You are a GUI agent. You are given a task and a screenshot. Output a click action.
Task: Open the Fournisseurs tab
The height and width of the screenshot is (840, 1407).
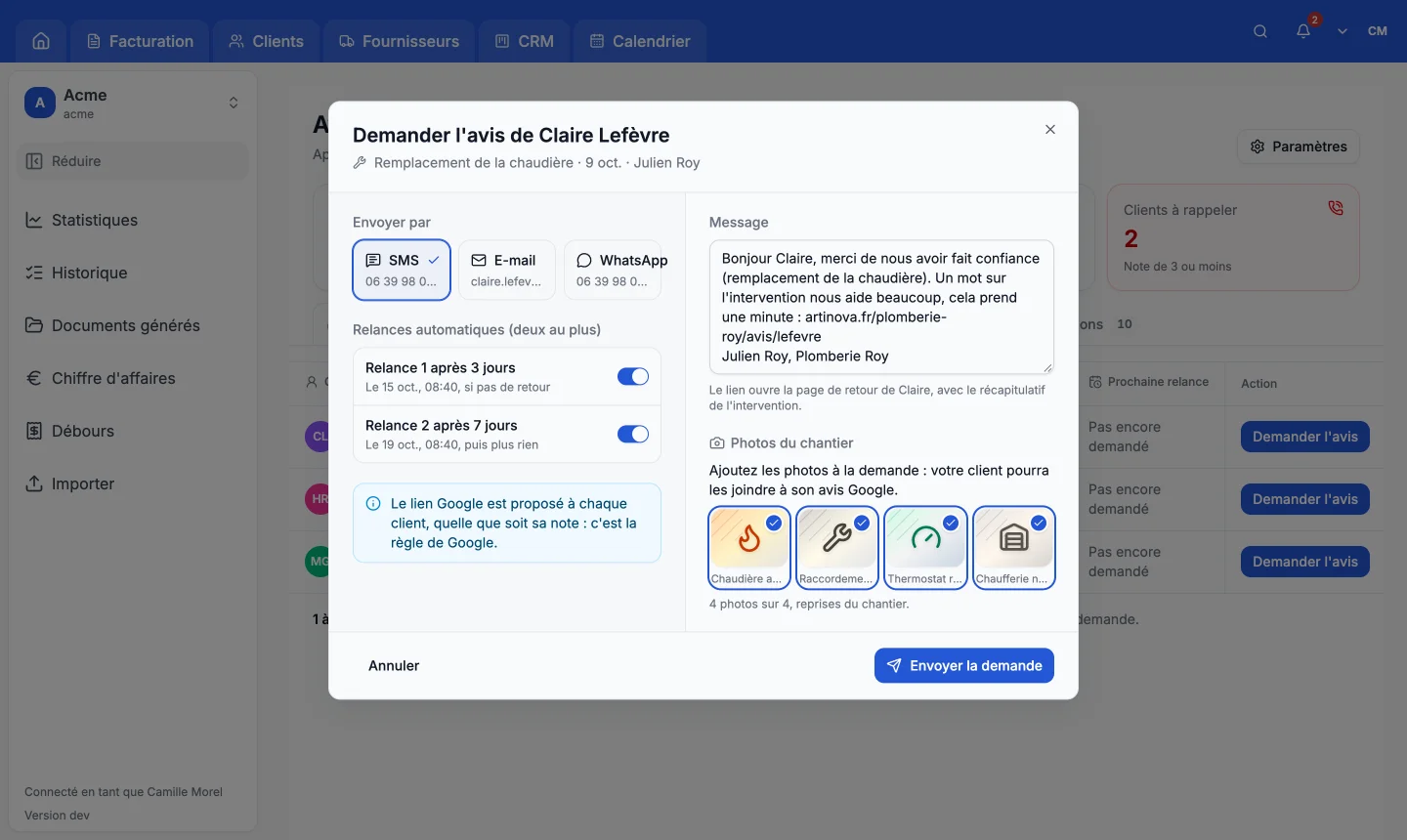coord(400,41)
